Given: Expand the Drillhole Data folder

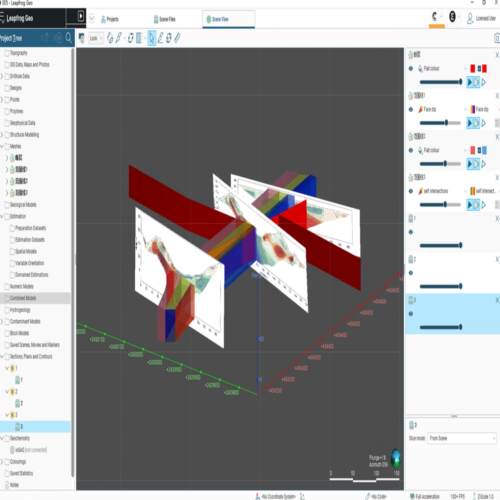Looking at the screenshot, I should [x=2, y=76].
